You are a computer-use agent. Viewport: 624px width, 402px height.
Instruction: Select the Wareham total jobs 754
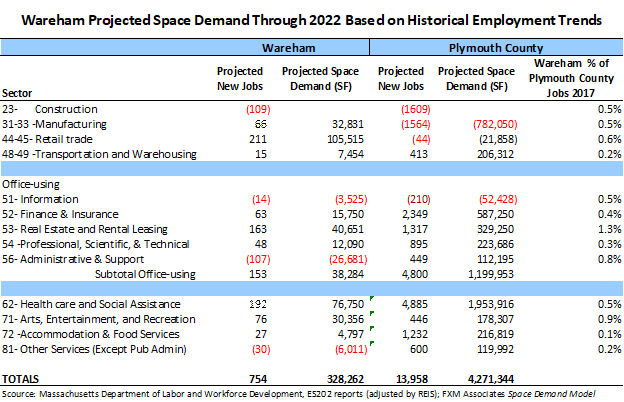(258, 379)
